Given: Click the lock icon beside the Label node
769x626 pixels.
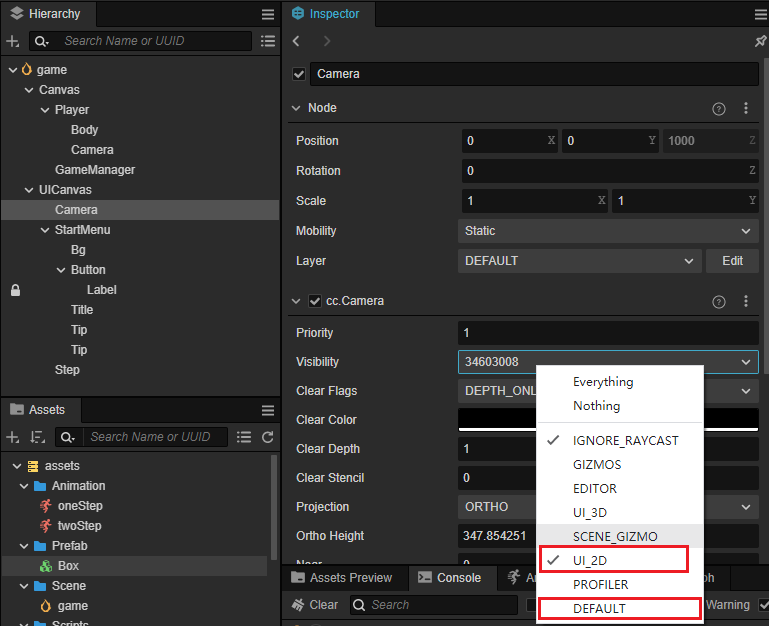Looking at the screenshot, I should point(15,290).
